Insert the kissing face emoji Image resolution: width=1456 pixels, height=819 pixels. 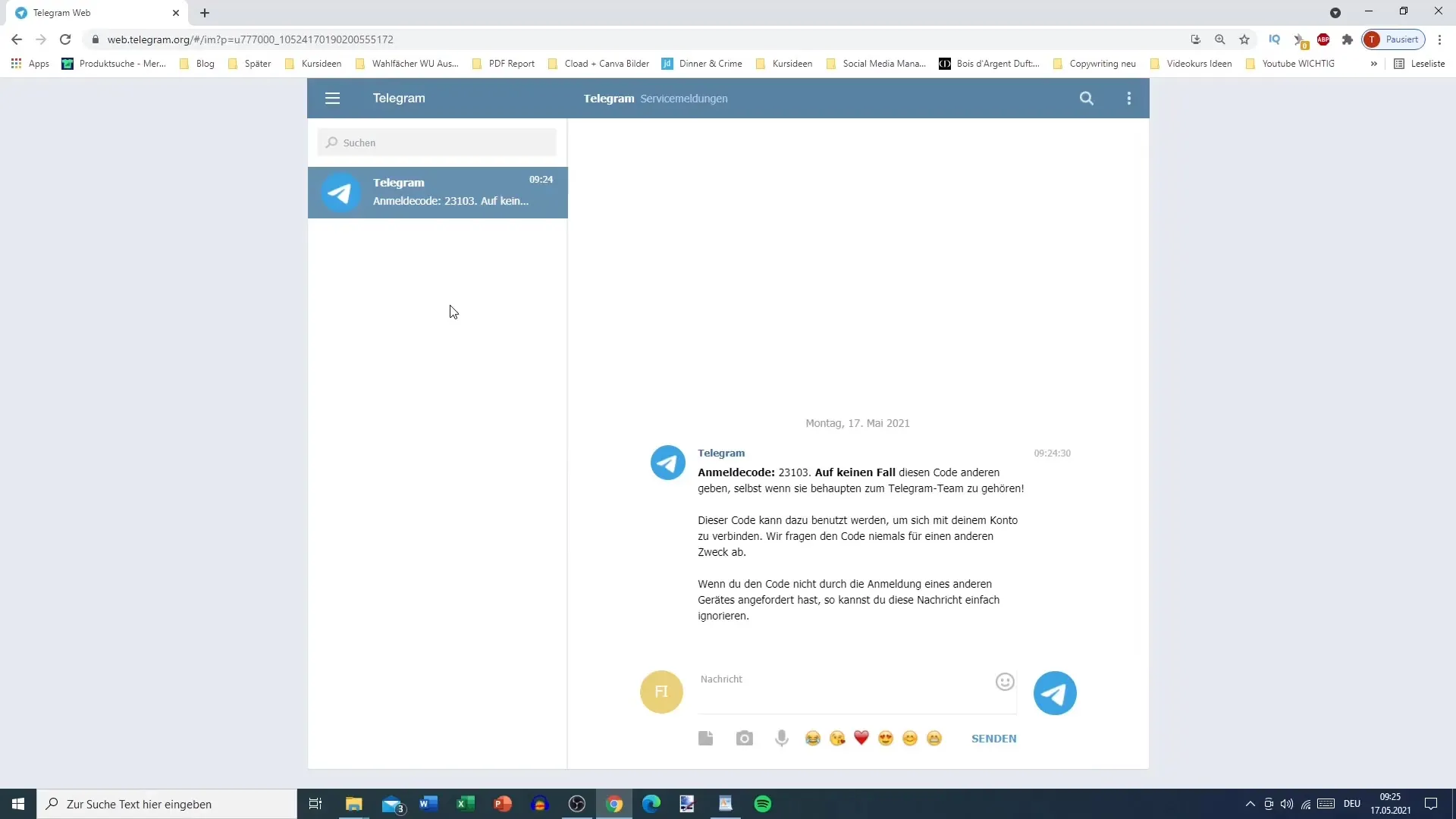pyautogui.click(x=837, y=739)
